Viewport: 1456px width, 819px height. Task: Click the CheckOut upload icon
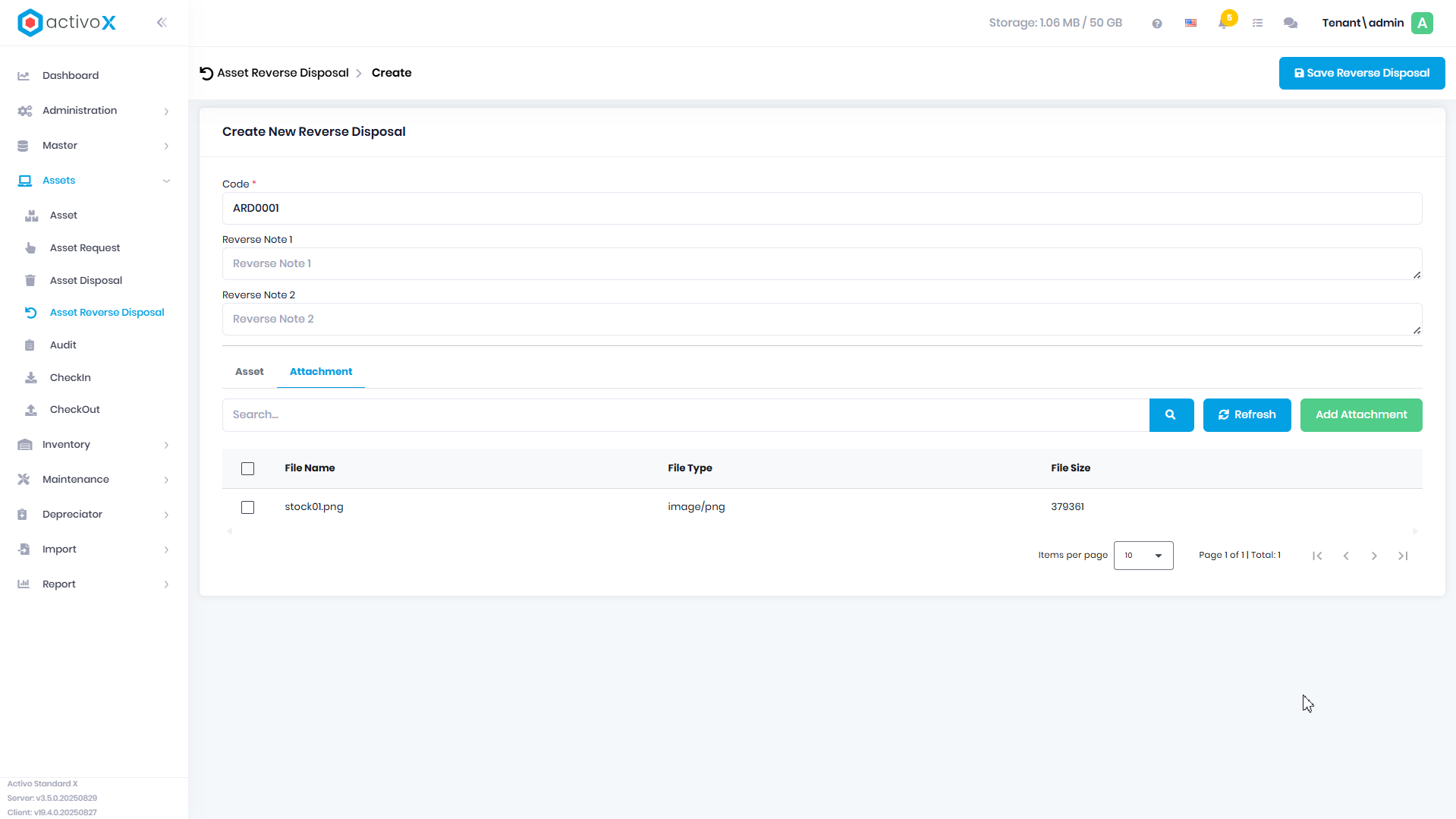point(31,410)
